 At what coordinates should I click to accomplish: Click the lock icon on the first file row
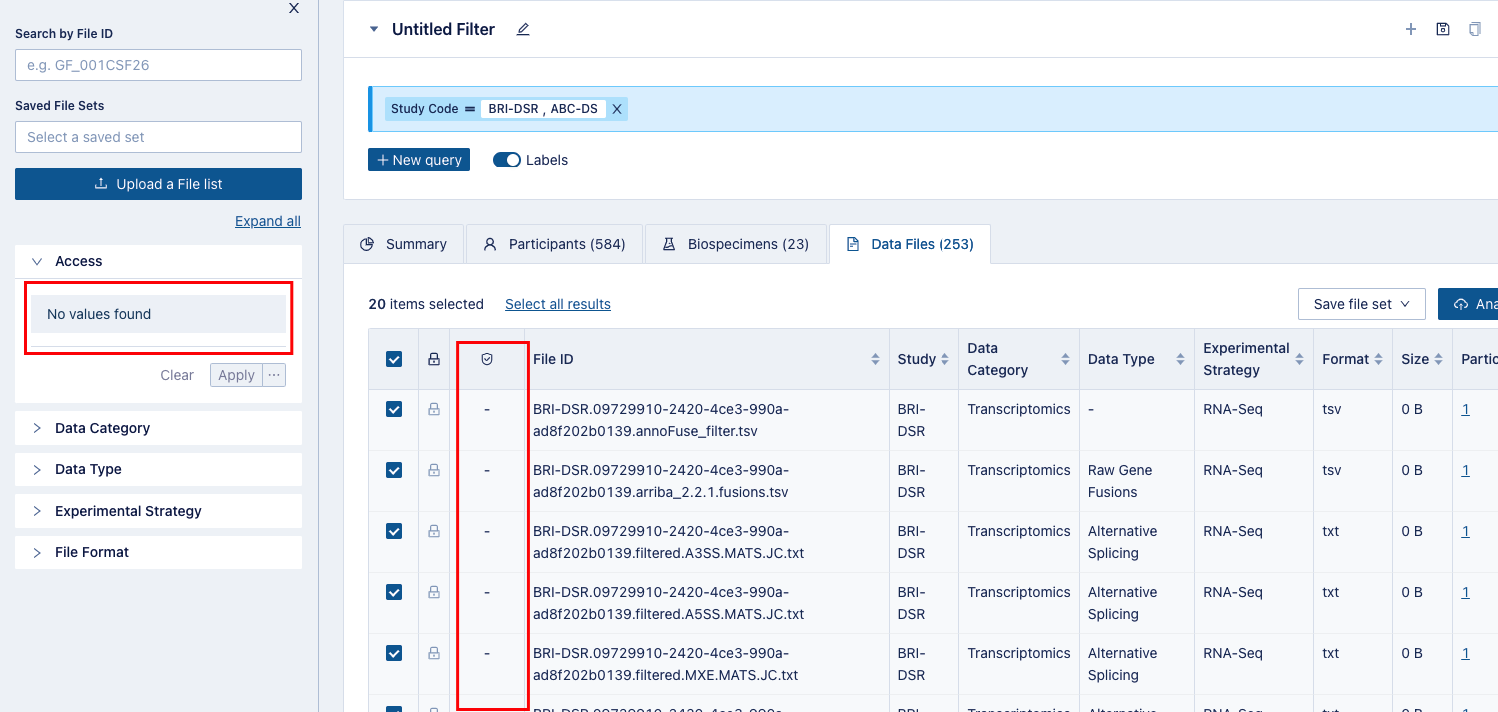tap(433, 409)
